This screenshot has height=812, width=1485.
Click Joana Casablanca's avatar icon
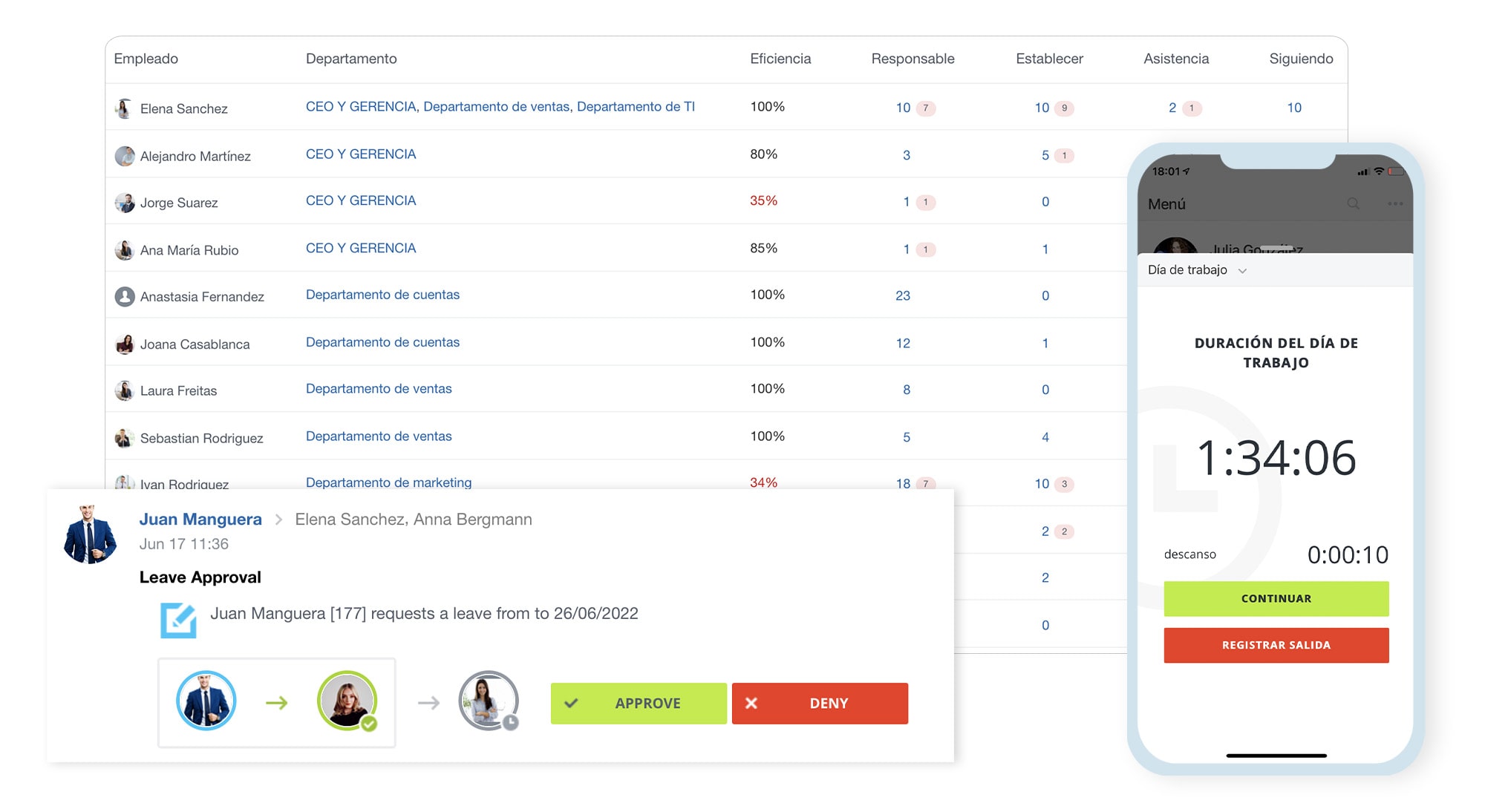pos(124,344)
